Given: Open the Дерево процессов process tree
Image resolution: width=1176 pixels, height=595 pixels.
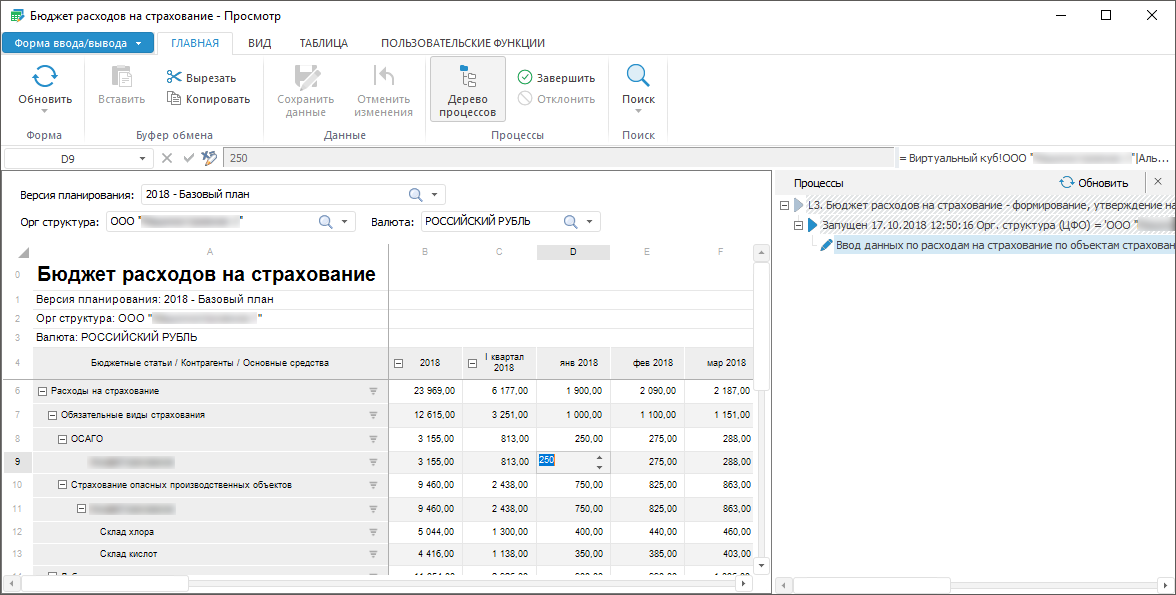Looking at the screenshot, I should click(467, 89).
